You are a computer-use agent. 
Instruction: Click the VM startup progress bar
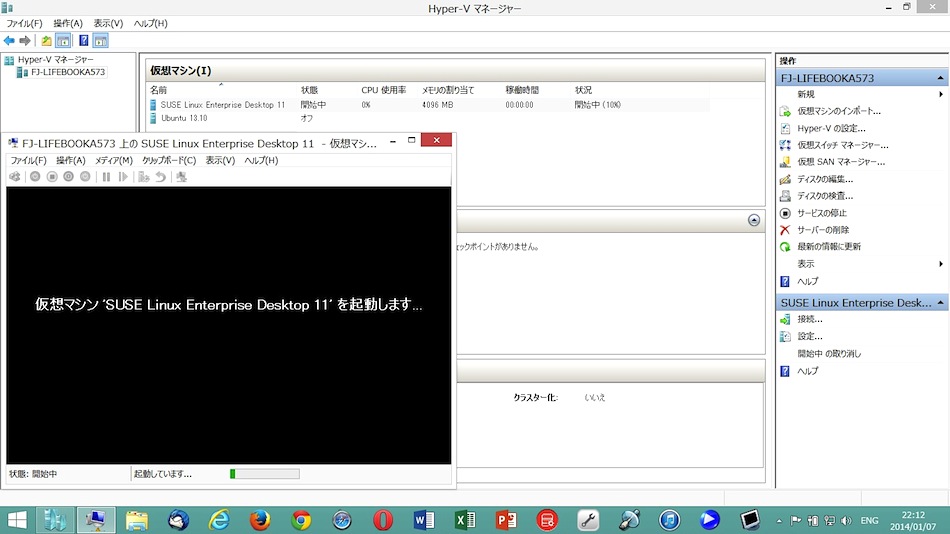coord(265,474)
